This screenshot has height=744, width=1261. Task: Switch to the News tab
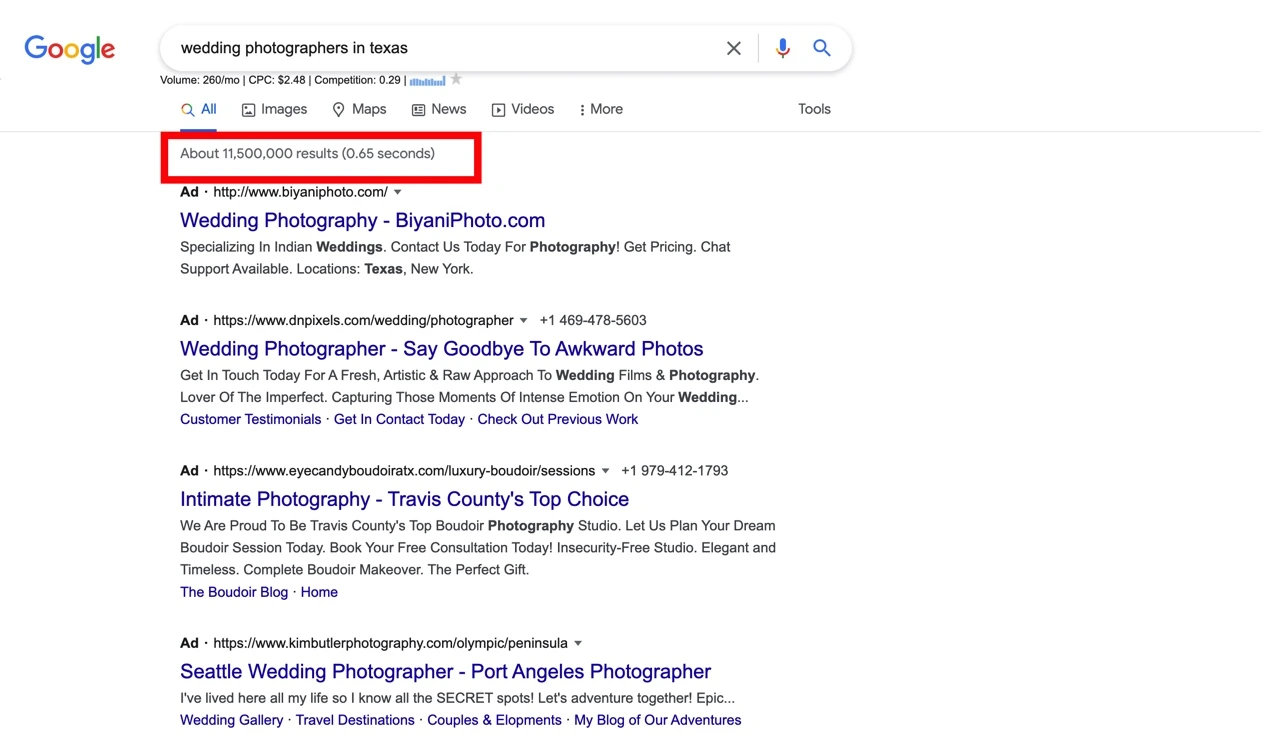pos(439,109)
